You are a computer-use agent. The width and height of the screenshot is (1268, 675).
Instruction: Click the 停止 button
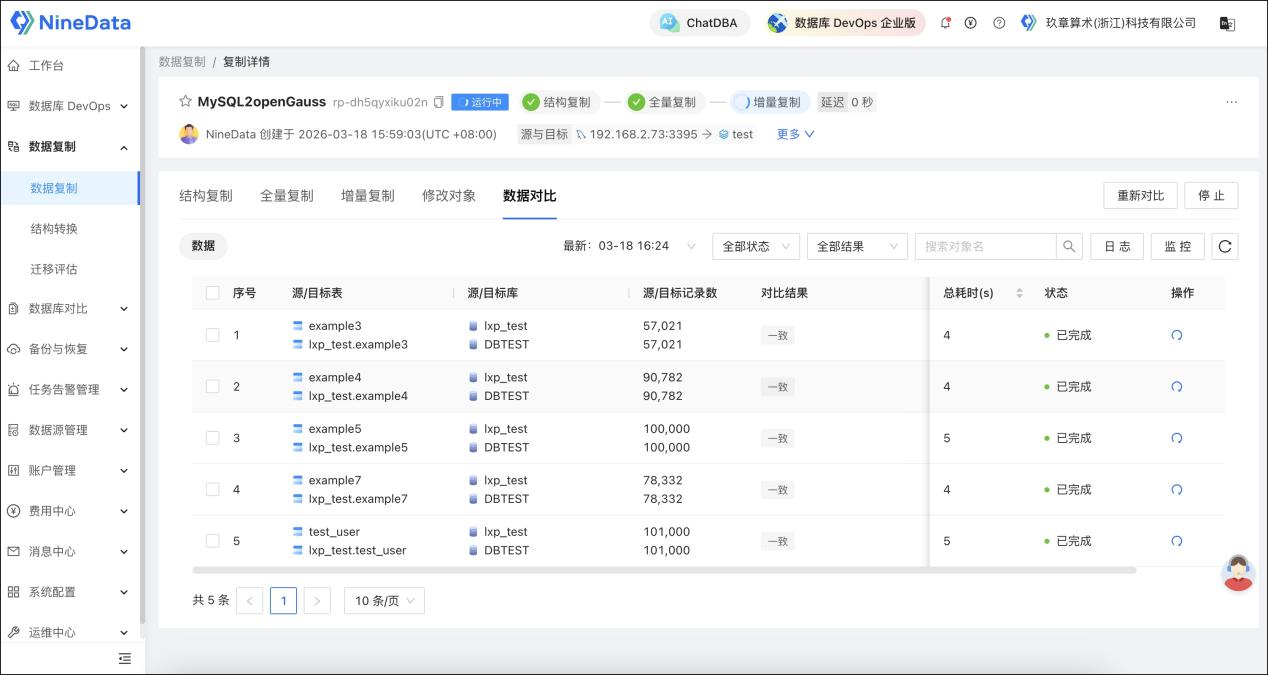[x=1211, y=195]
